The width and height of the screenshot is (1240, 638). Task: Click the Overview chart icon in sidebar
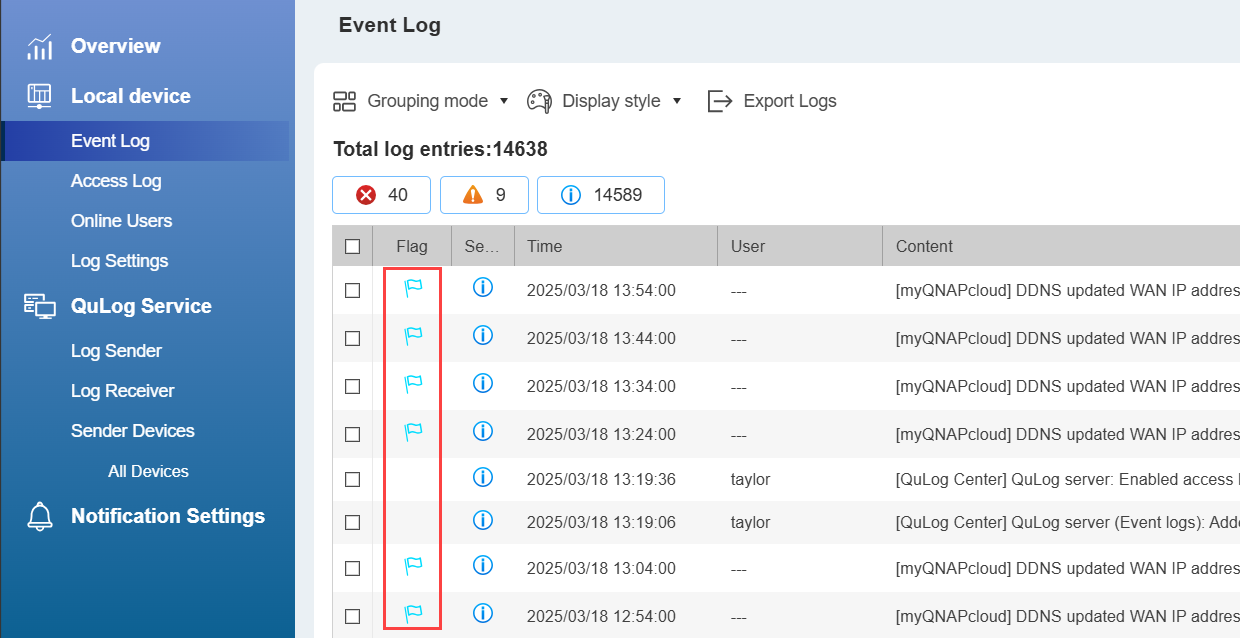(40, 47)
